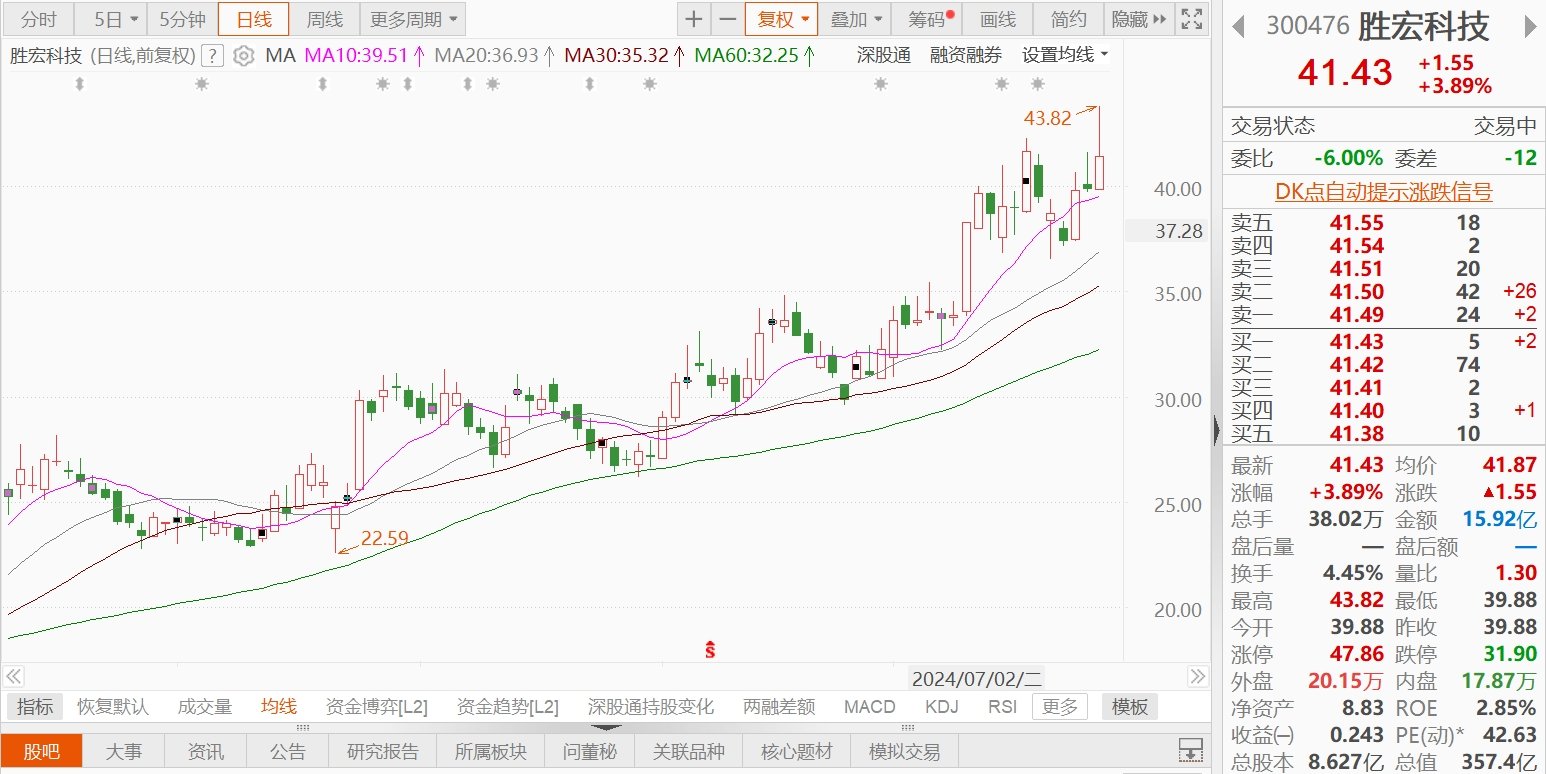This screenshot has width=1546, height=774.
Task: Click the double right arrow below the chart
Action: pyautogui.click(x=1196, y=677)
